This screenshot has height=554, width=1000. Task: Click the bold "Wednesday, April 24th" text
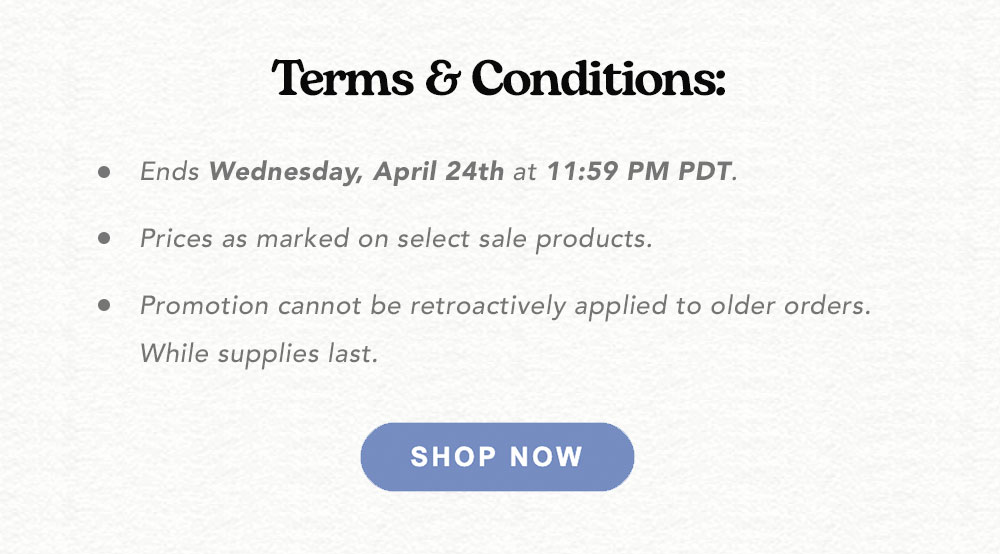pyautogui.click(x=357, y=172)
